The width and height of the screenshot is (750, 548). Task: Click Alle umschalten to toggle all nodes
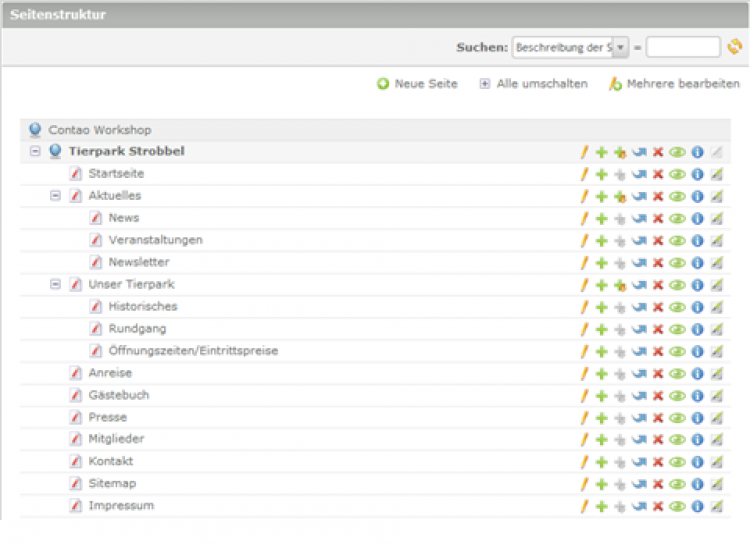coord(541,84)
